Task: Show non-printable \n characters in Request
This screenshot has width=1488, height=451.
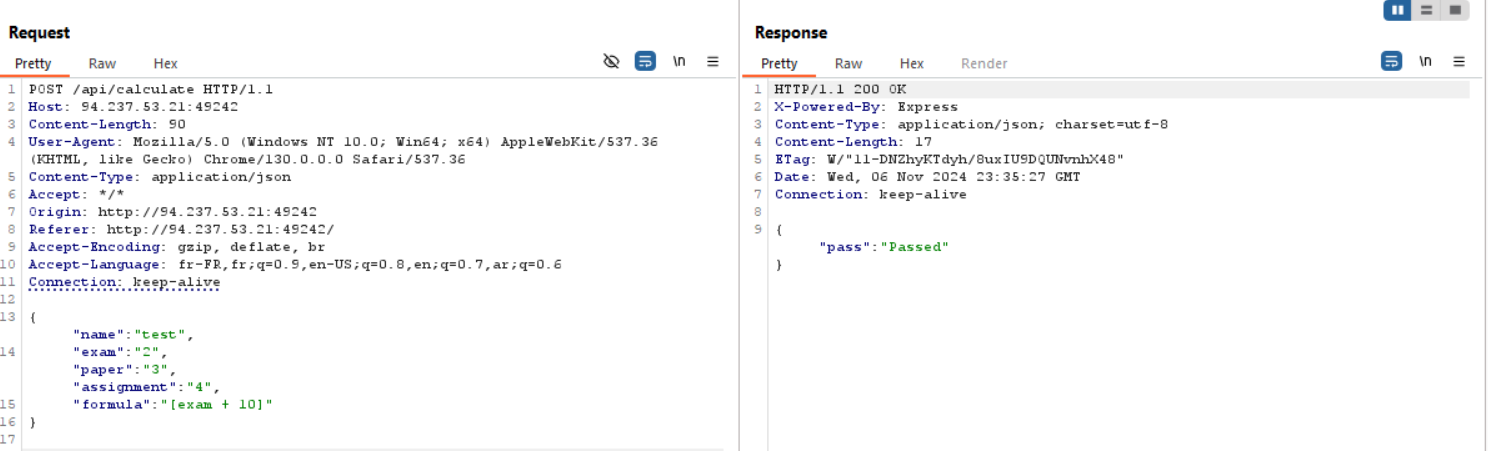Action: 679,62
